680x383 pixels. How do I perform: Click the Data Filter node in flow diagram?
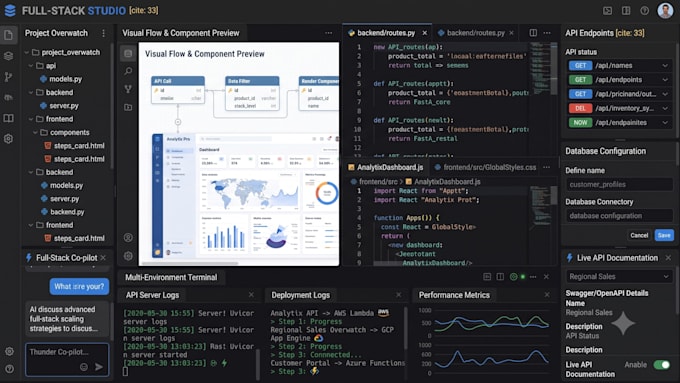point(252,93)
